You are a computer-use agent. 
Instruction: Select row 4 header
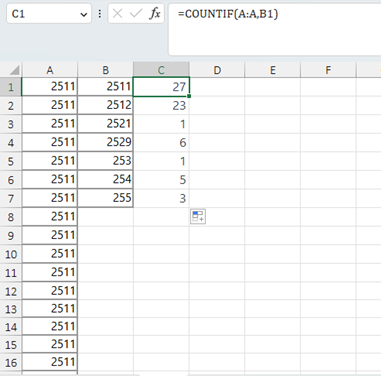tap(11, 143)
